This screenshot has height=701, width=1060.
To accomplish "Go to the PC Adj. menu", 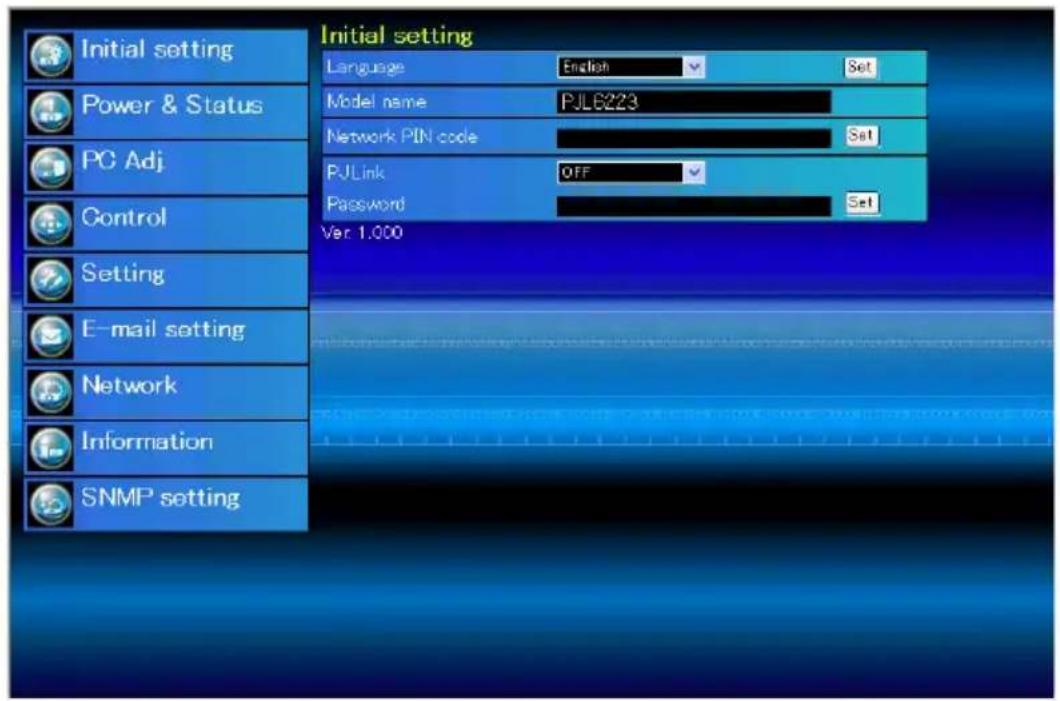I will pyautogui.click(x=166, y=168).
